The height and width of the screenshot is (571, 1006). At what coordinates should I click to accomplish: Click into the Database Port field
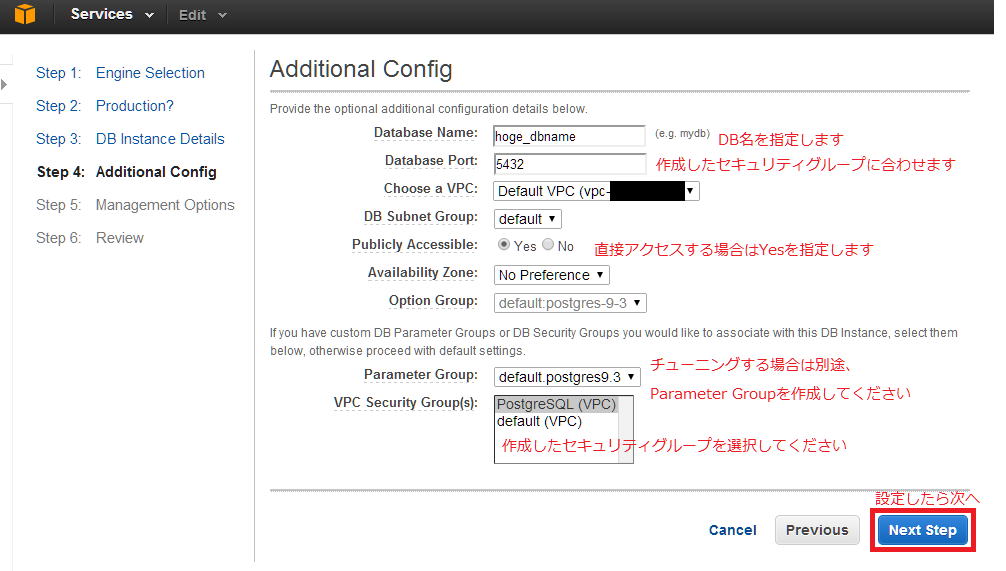[570, 163]
